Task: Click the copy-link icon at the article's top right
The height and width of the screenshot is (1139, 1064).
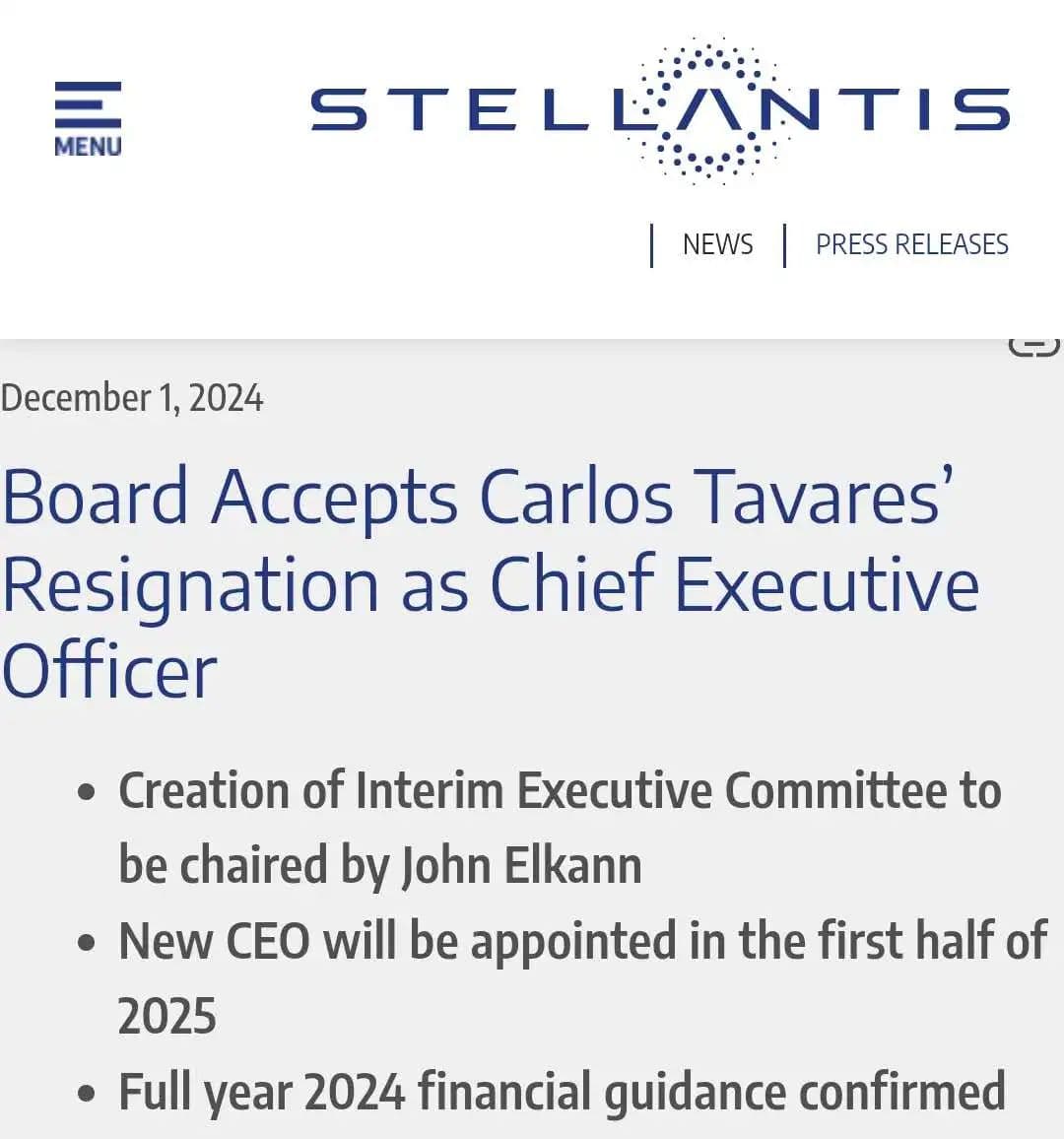Action: tap(1033, 346)
